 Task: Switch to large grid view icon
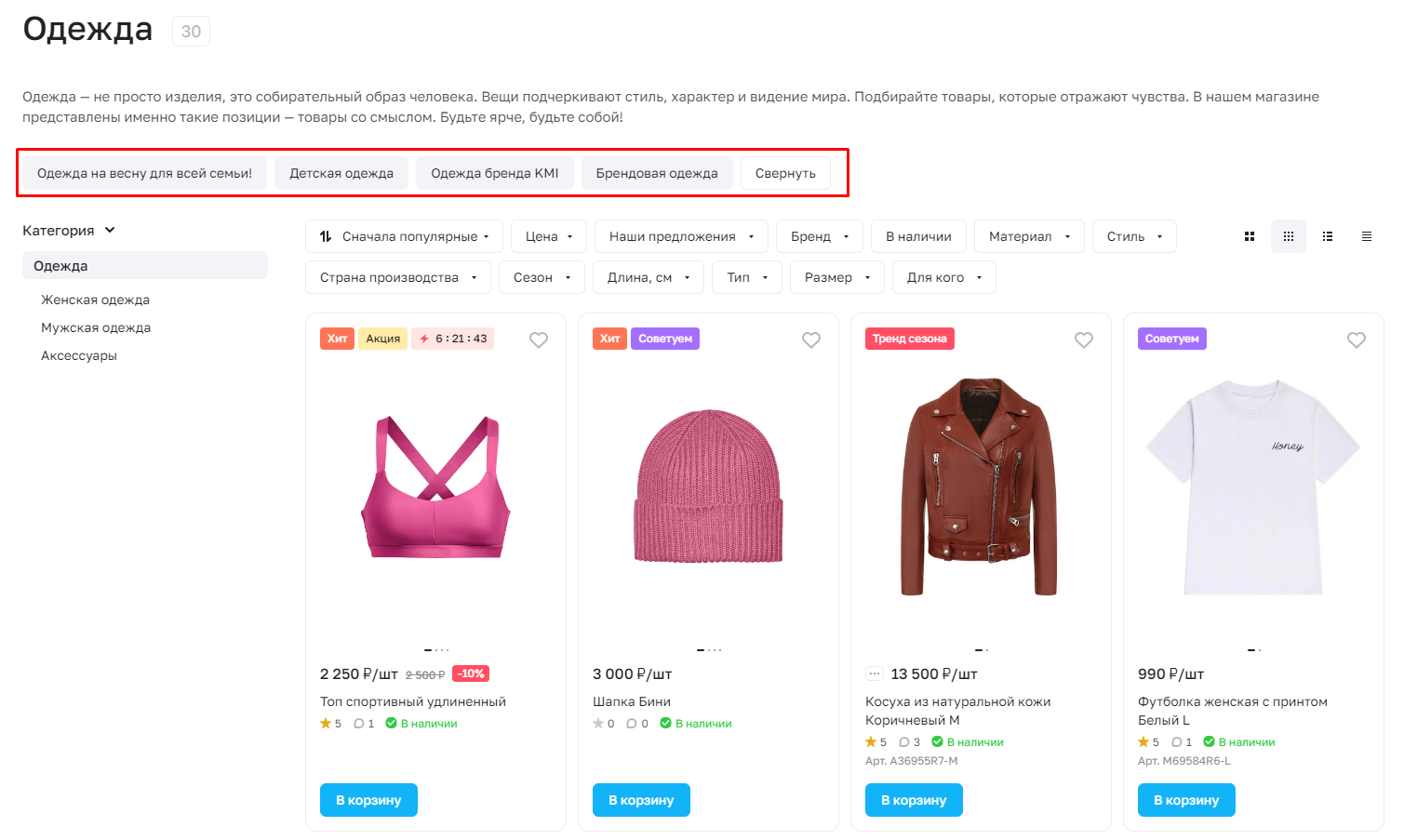pos(1250,236)
